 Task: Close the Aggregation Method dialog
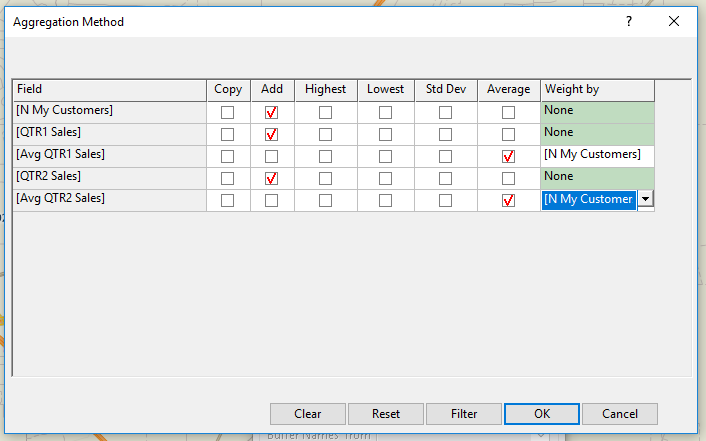click(674, 21)
